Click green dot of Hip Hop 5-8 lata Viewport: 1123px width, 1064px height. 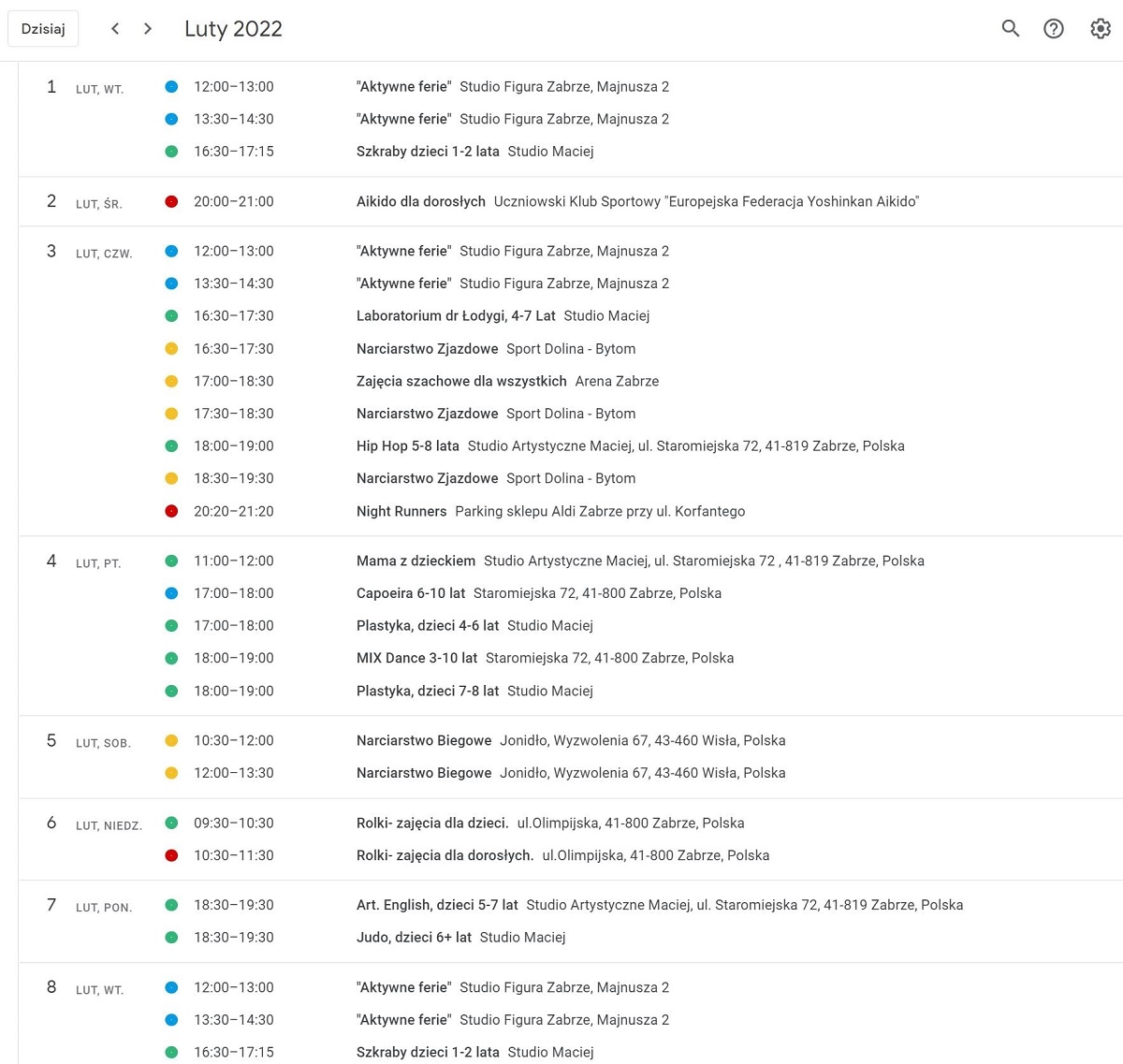coord(171,446)
